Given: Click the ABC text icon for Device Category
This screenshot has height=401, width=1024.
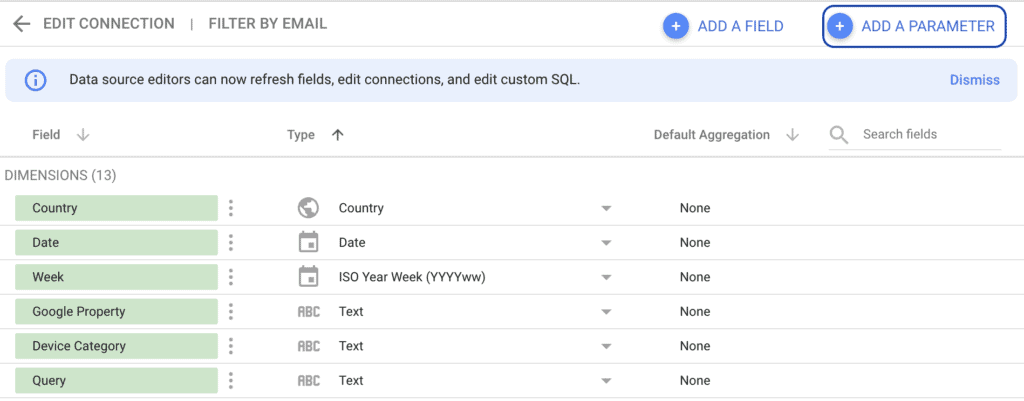Looking at the screenshot, I should [x=309, y=346].
